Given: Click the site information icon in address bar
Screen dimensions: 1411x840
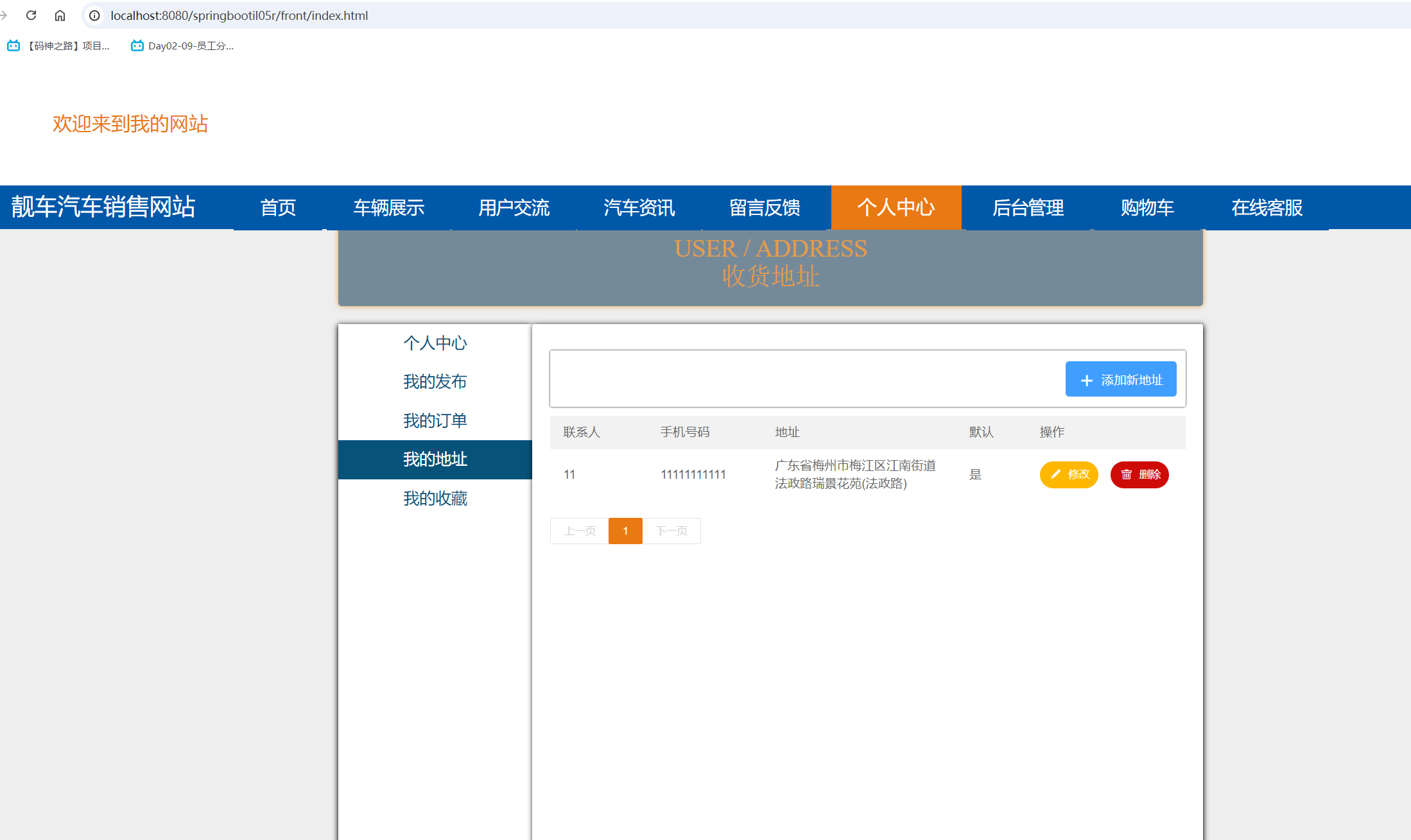Looking at the screenshot, I should pos(94,15).
